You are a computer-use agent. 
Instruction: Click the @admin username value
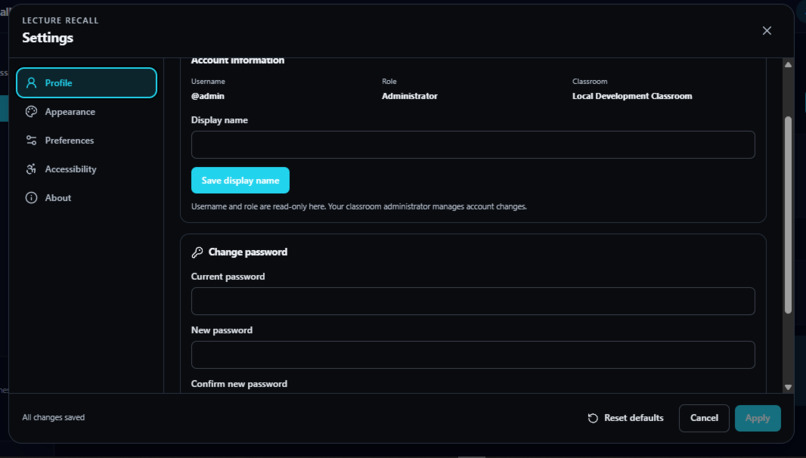click(x=208, y=96)
